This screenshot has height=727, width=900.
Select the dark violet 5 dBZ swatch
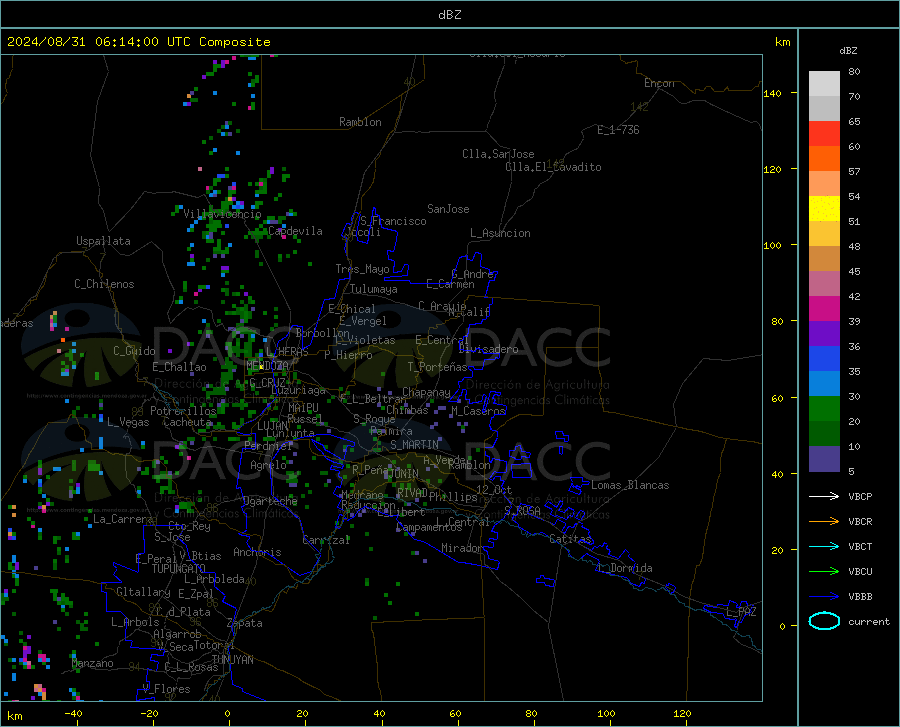pos(824,459)
